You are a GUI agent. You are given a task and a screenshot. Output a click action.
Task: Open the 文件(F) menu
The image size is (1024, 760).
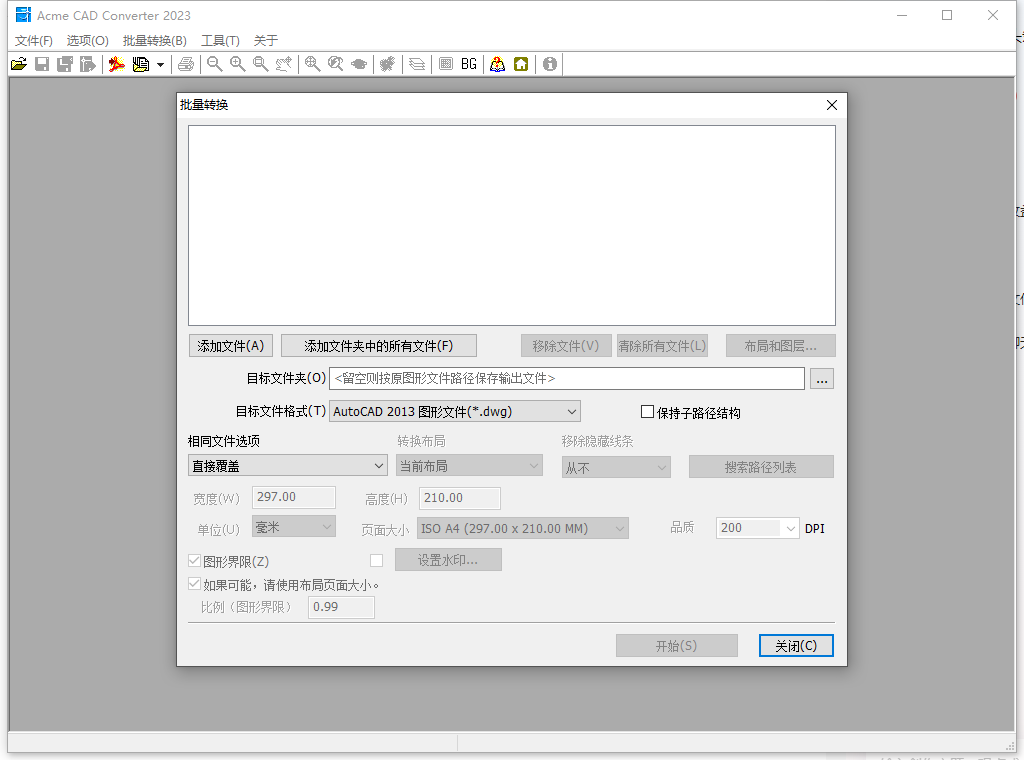pyautogui.click(x=33, y=40)
